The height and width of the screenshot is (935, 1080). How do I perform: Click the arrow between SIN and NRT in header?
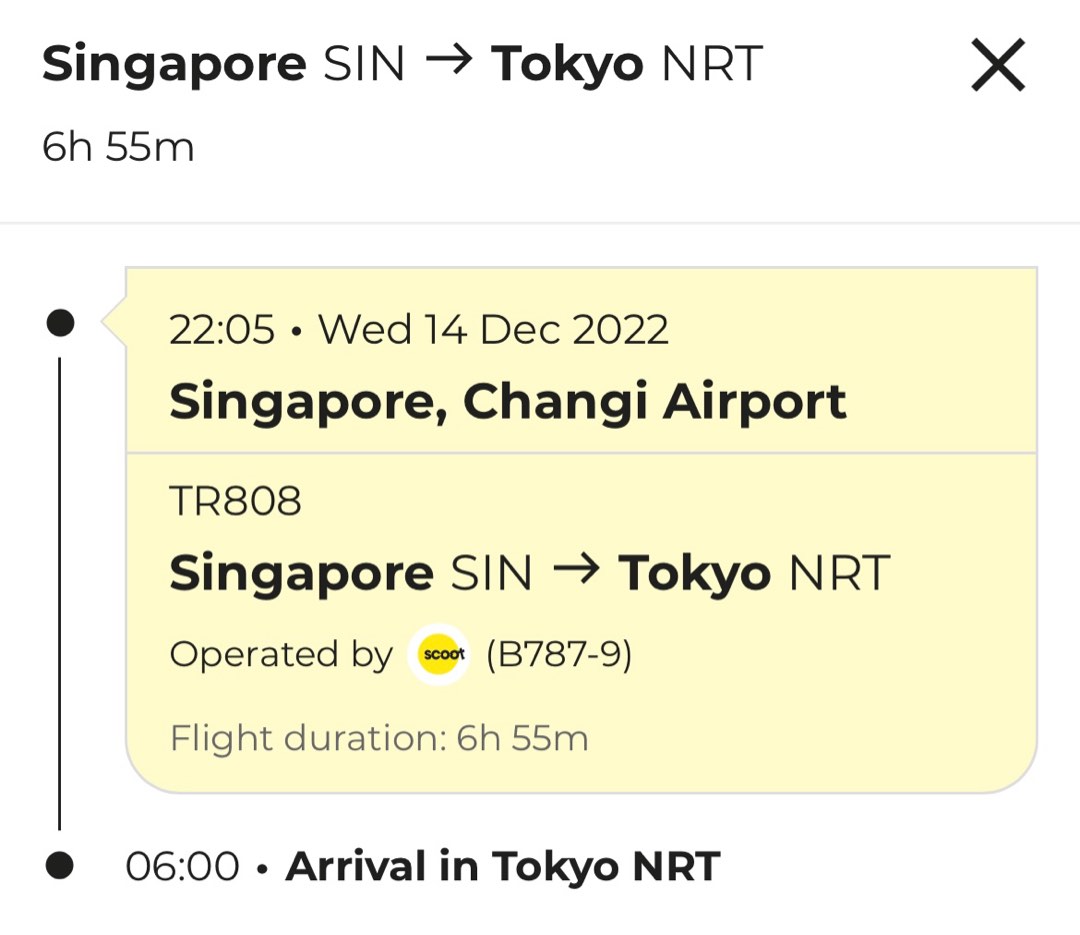pos(450,62)
